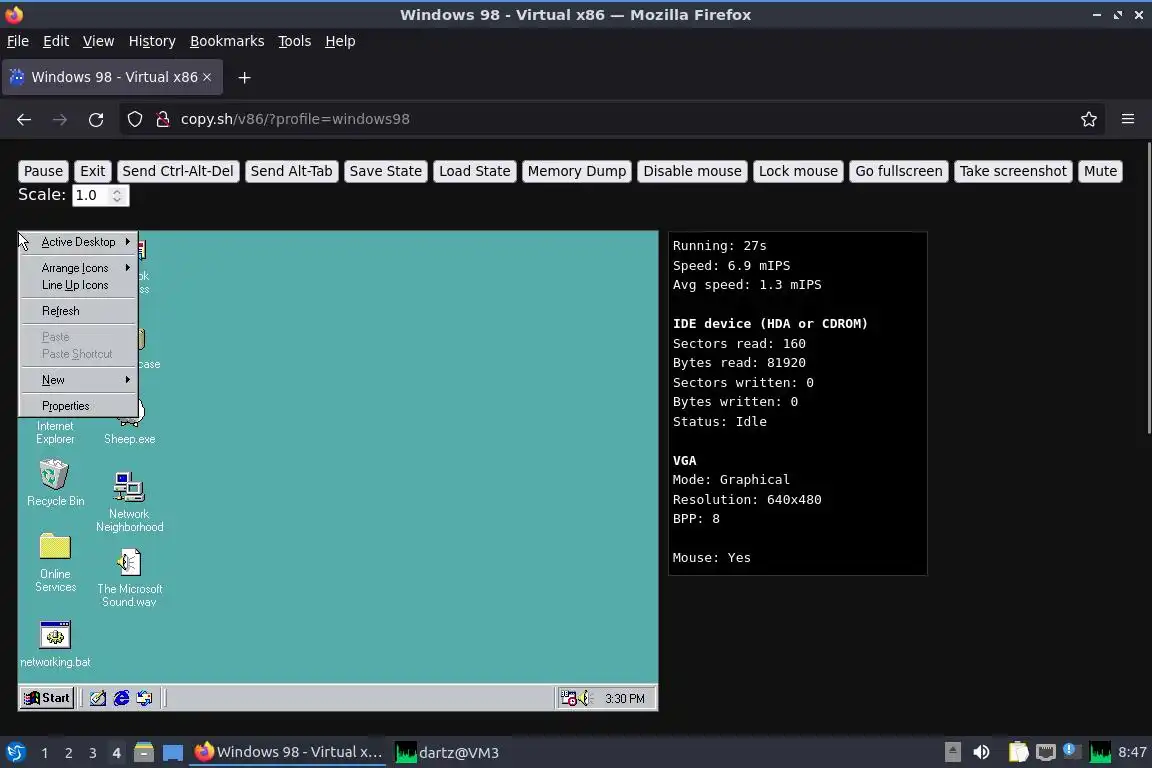Switch to host workspace 2

[x=68, y=753]
